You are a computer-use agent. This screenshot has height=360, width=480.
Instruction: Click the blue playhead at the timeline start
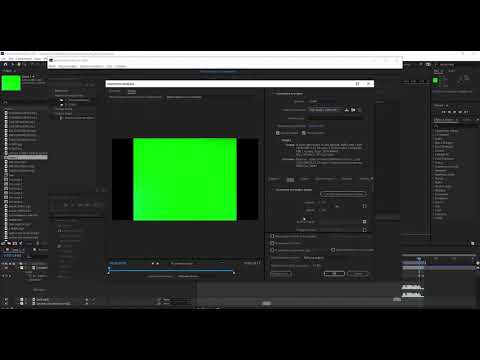point(109,269)
